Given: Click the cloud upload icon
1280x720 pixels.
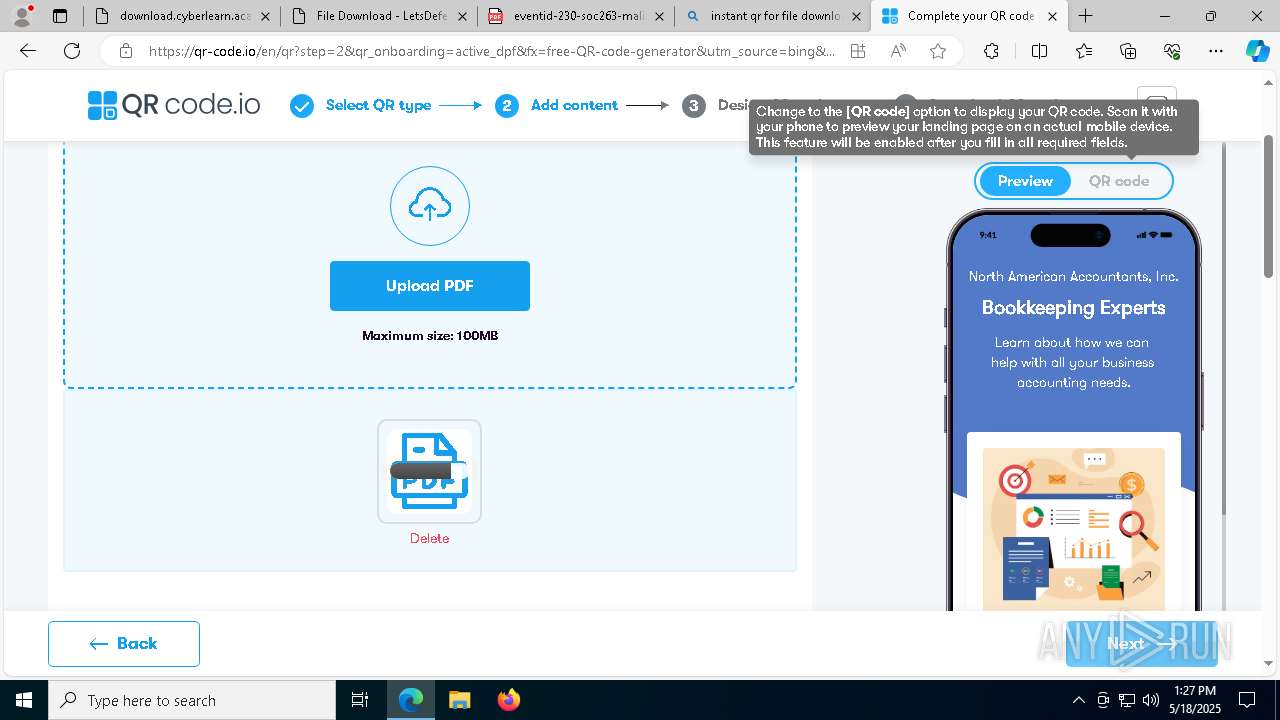Looking at the screenshot, I should pos(430,206).
